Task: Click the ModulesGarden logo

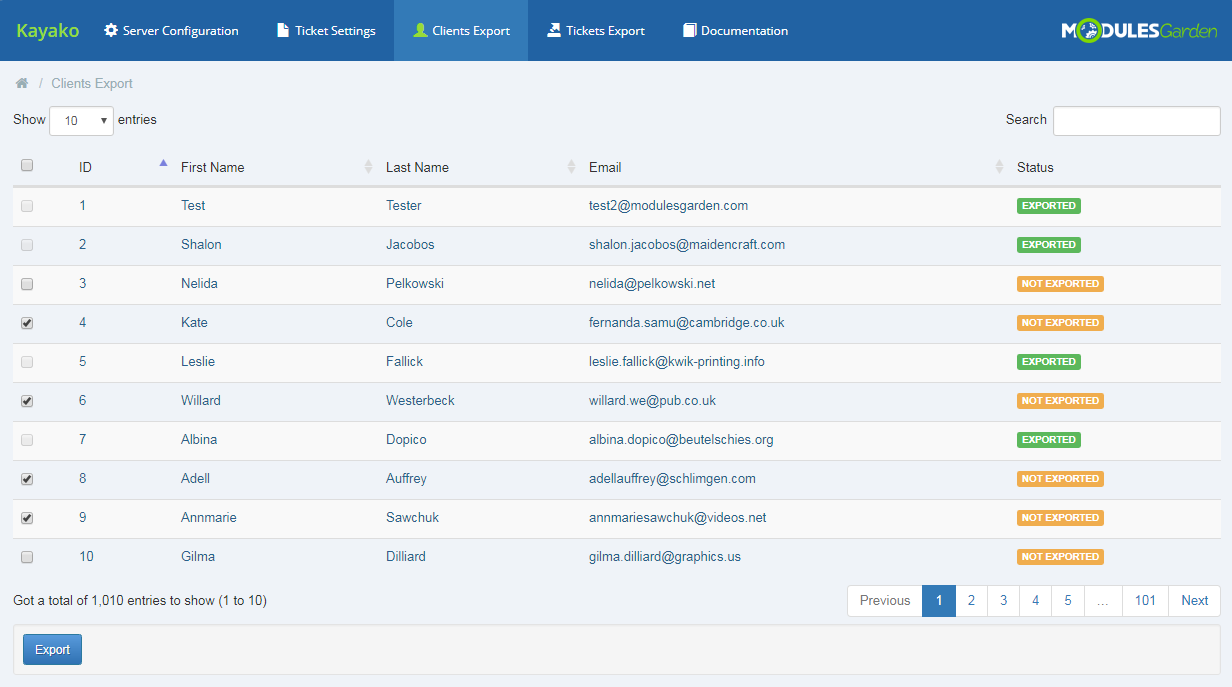Action: (1139, 31)
